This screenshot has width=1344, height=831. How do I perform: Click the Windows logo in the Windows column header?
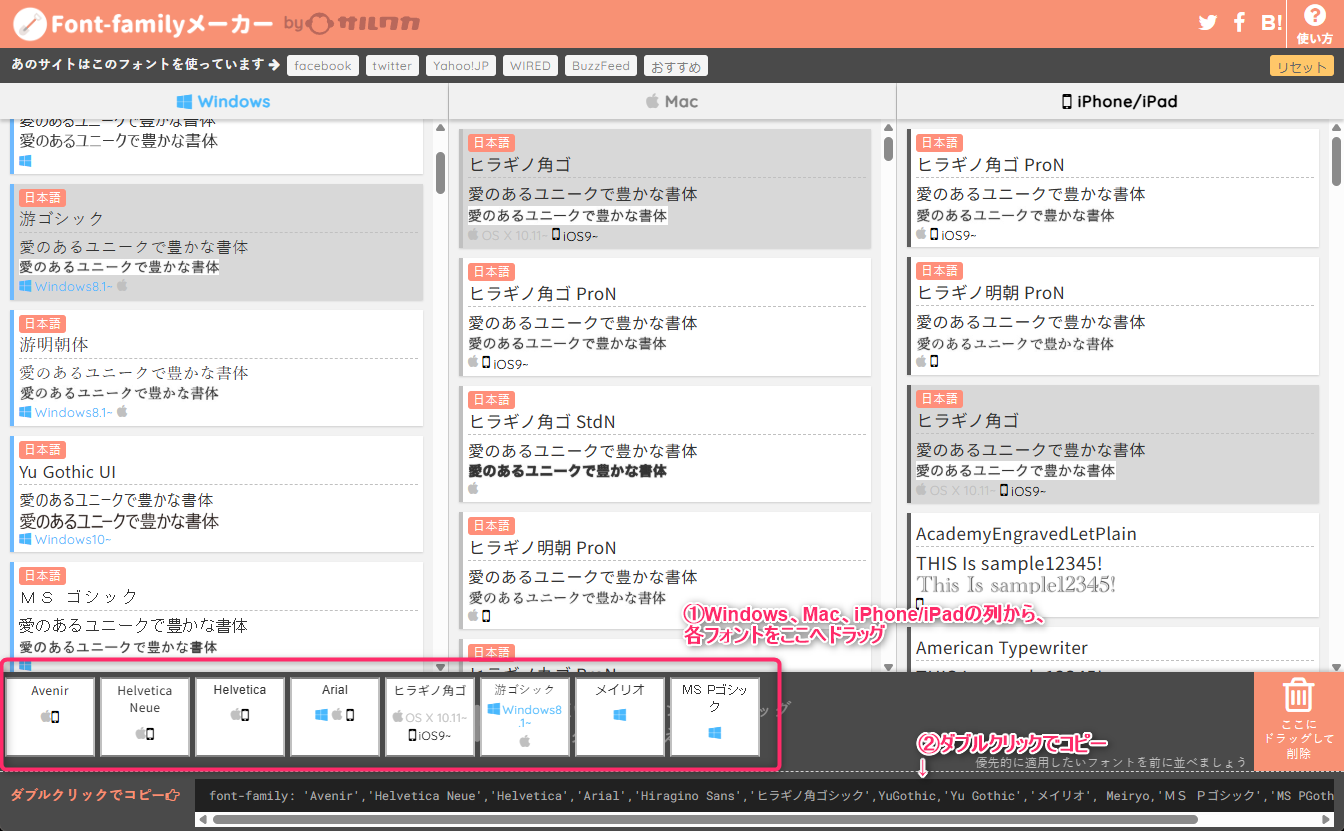click(184, 101)
